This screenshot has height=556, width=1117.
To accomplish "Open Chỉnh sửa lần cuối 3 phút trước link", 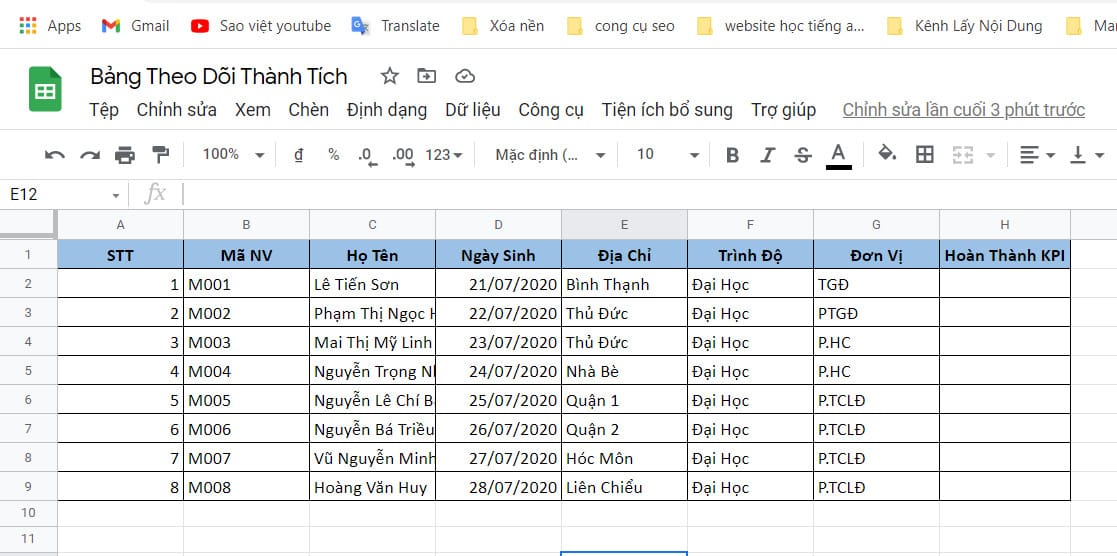I will [x=964, y=110].
